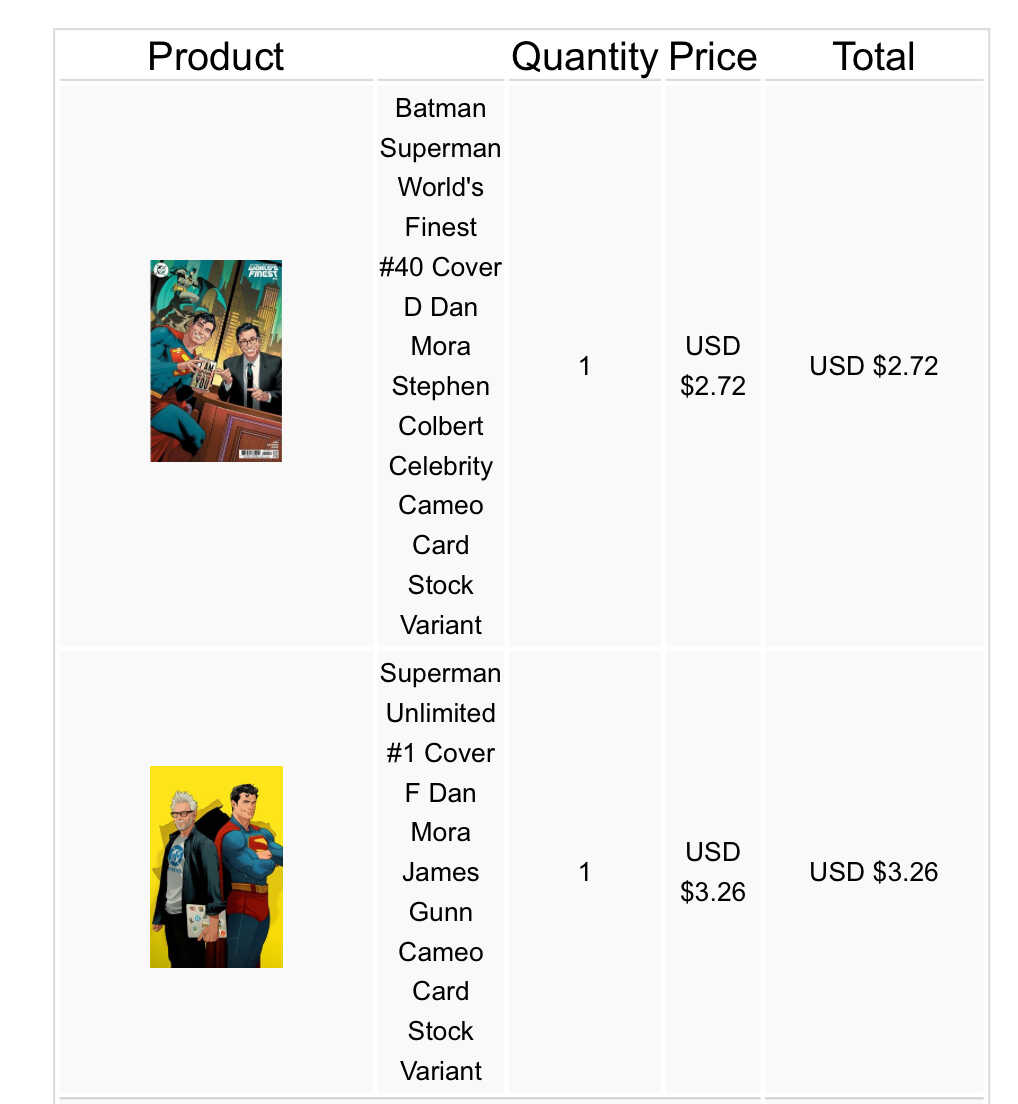Select the Product column header
Viewport: 1018px width, 1104px height.
pos(215,56)
